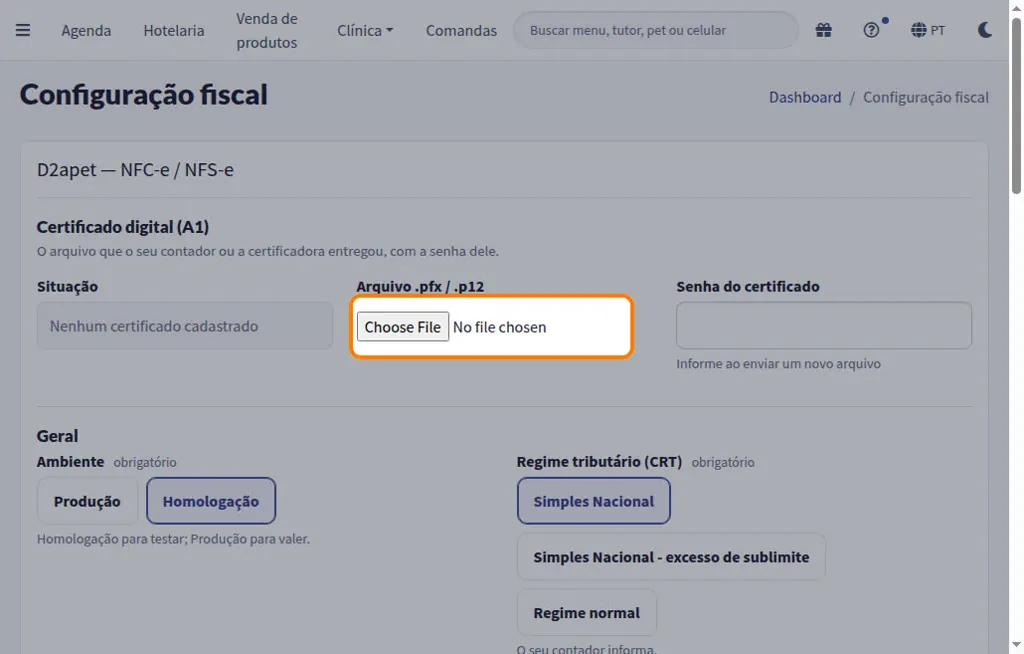This screenshot has height=654, width=1024.
Task: Click 'Informe ao enviar um novo arquivo' hint
Action: click(x=778, y=364)
